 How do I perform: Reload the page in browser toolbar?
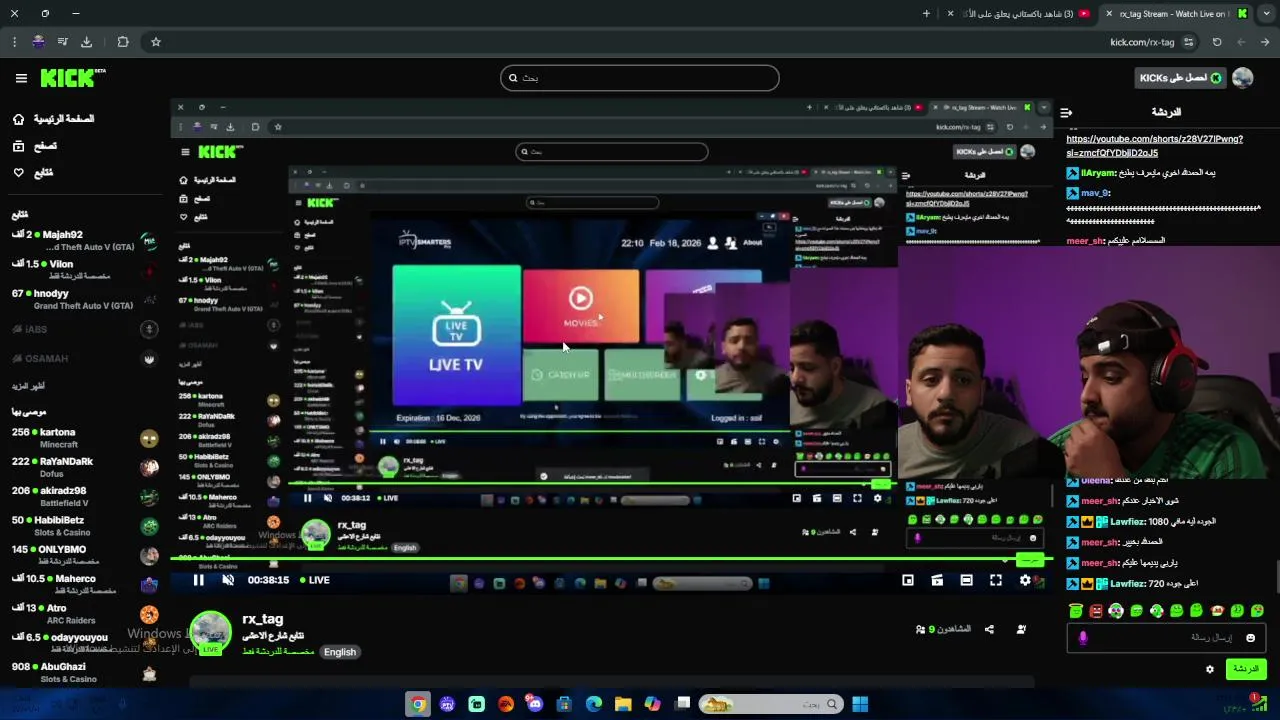point(1217,42)
